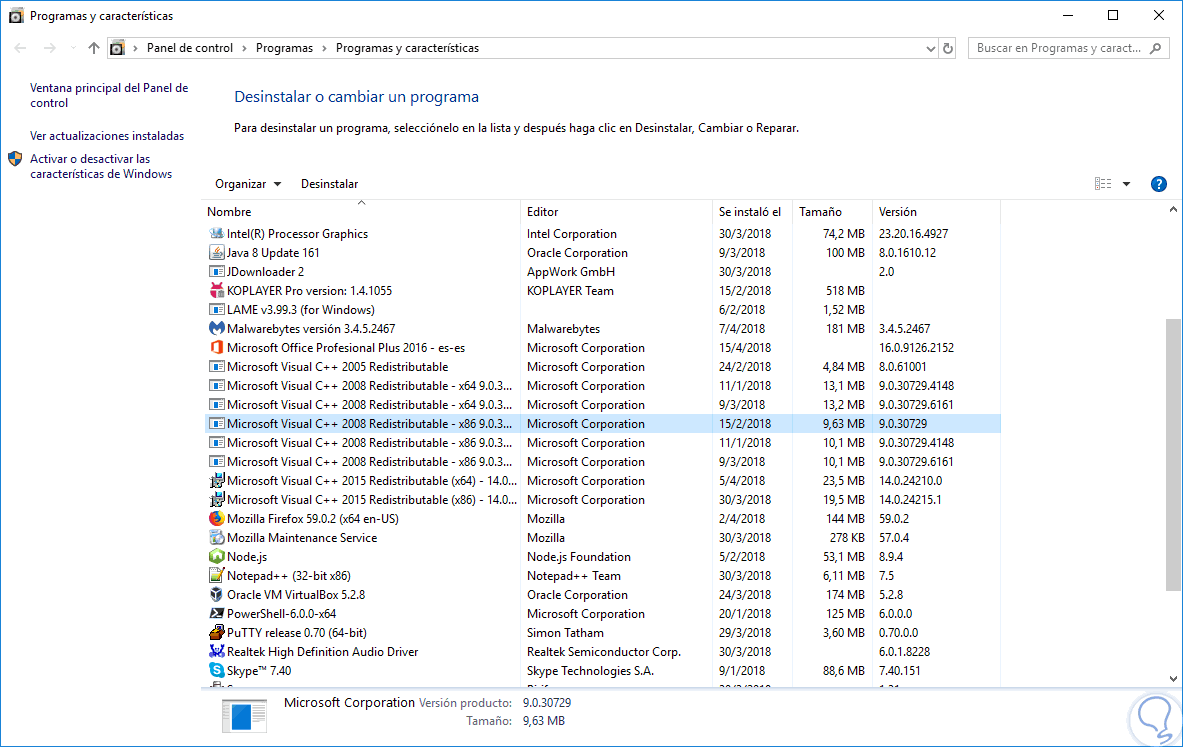Click the scroll down arrow
Screen dimensions: 1183x747
[1173, 679]
